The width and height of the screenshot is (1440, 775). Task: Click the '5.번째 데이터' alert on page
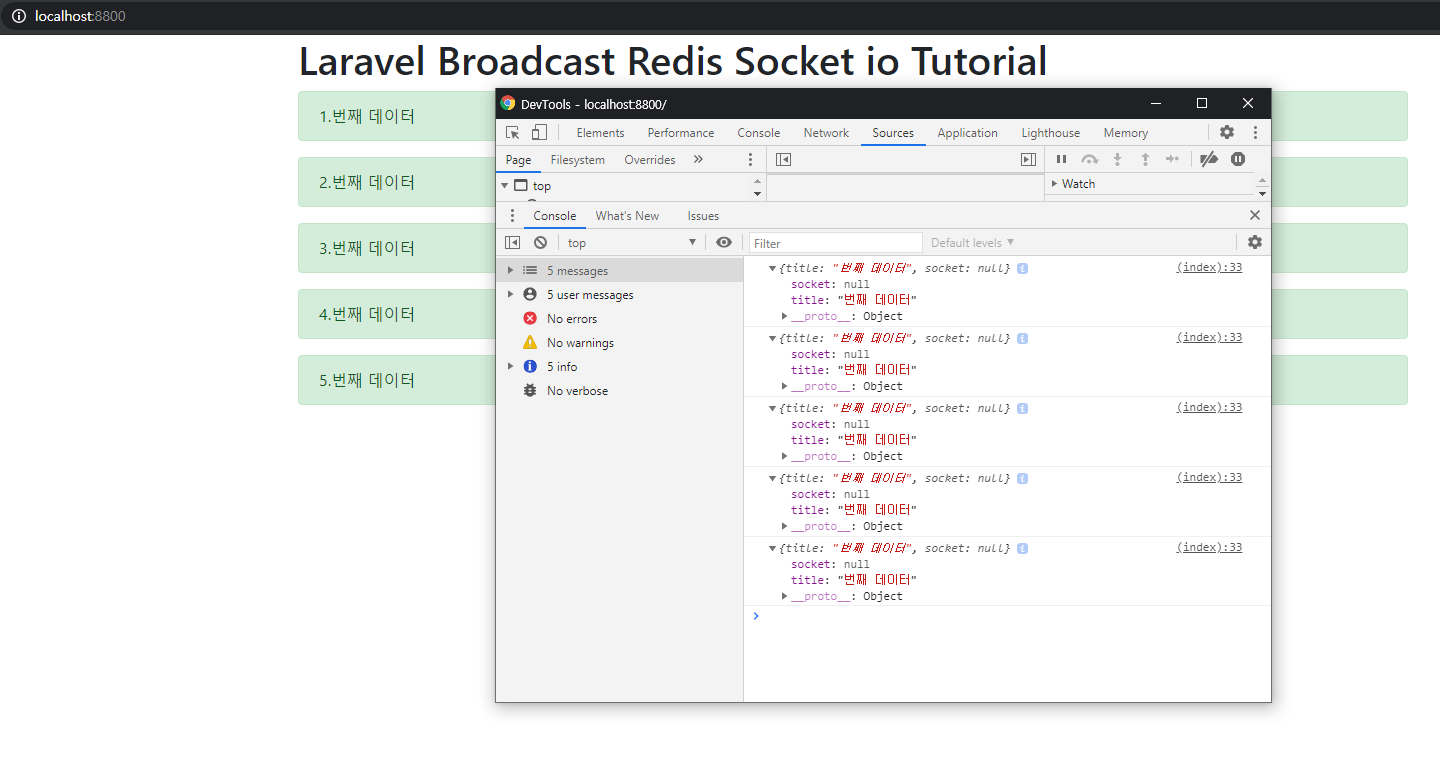tap(852, 380)
